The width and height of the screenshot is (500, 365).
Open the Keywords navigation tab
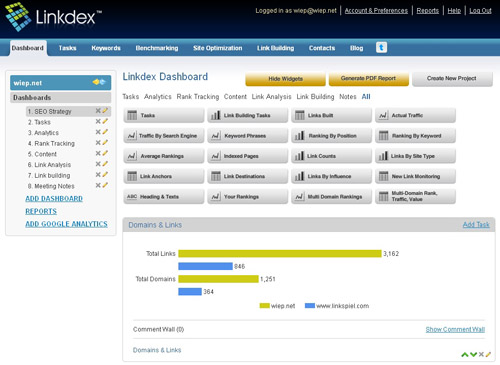pos(106,48)
